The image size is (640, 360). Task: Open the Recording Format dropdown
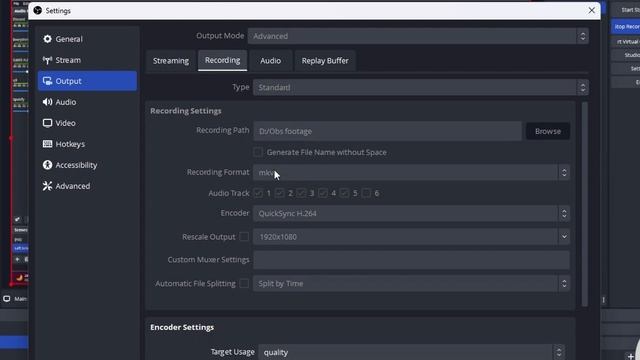click(411, 173)
